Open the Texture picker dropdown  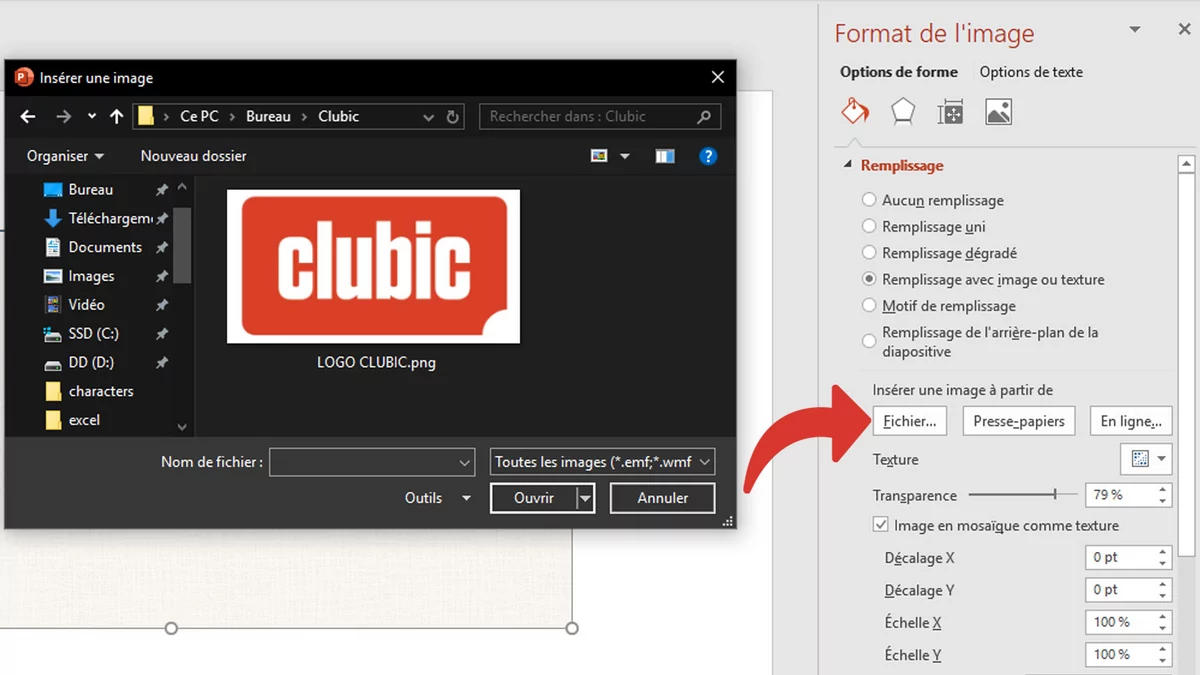(x=1146, y=459)
